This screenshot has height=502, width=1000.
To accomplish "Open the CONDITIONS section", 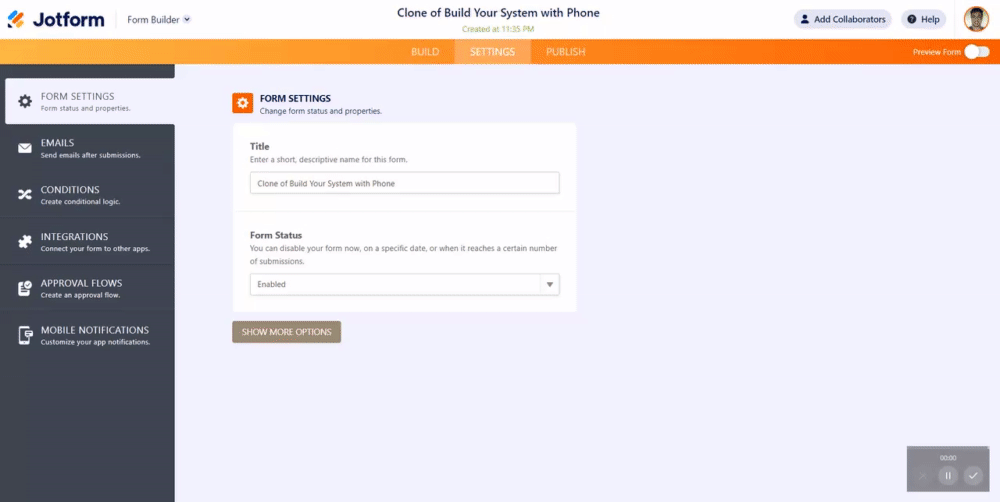I will (x=87, y=195).
